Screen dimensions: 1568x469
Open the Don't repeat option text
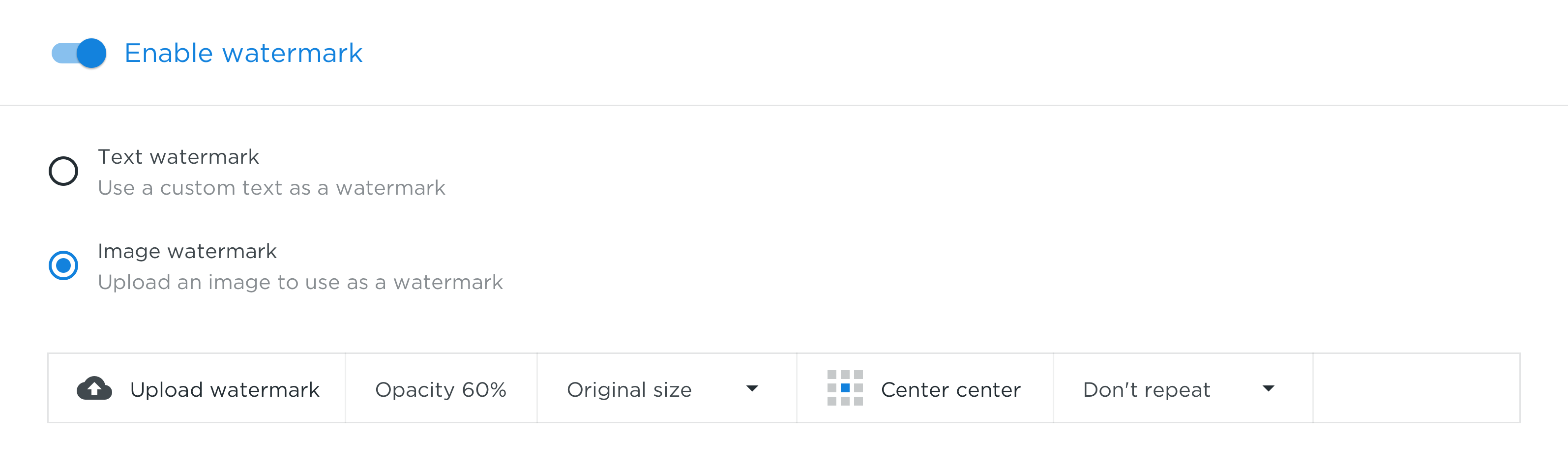tap(1147, 389)
